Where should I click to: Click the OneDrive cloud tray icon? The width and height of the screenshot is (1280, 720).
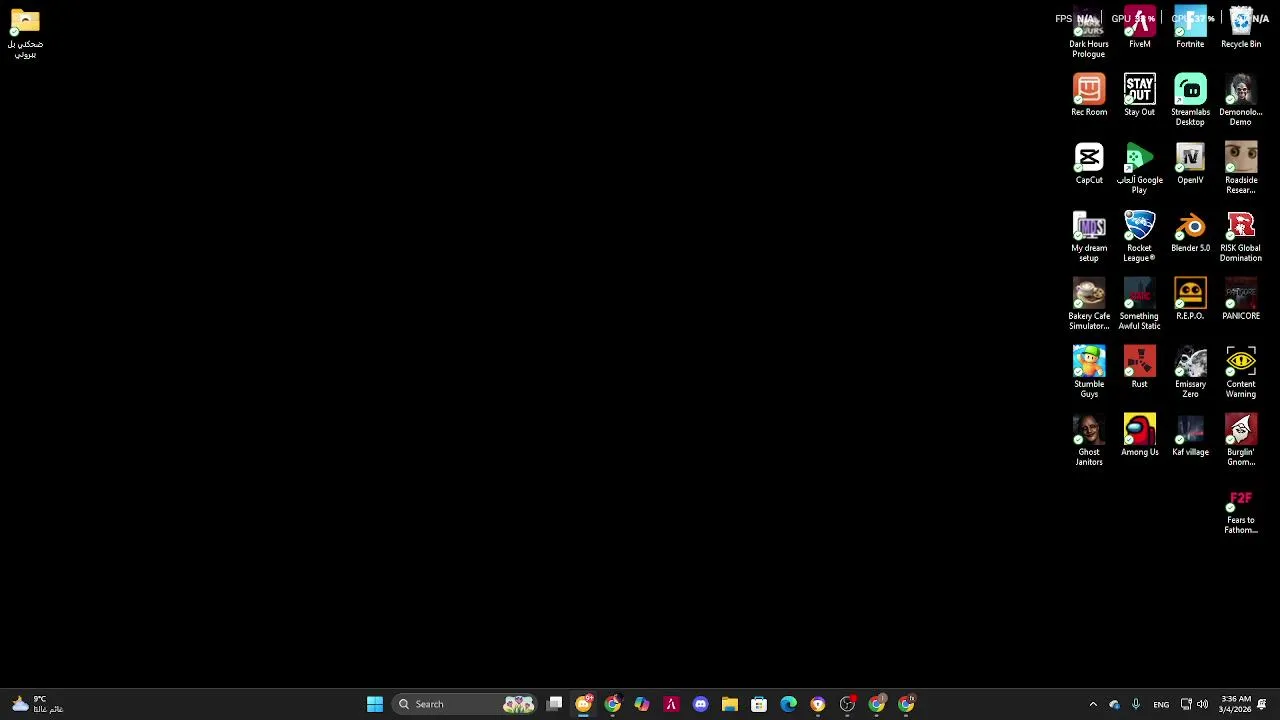(x=1114, y=704)
